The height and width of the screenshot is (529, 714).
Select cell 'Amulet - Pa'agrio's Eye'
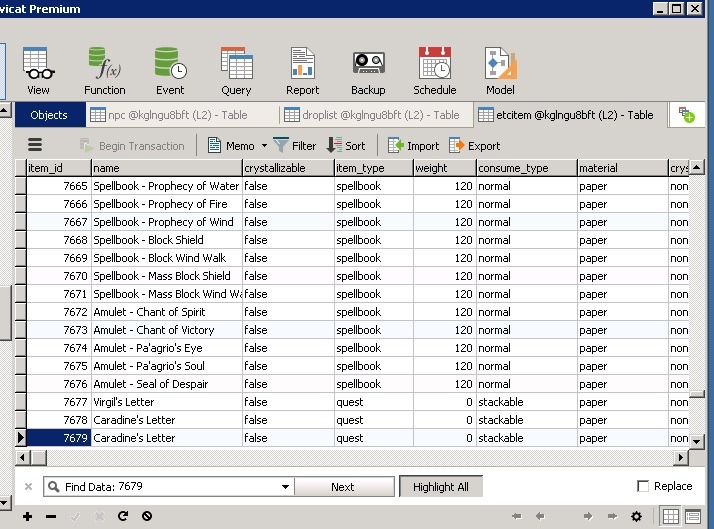click(x=167, y=348)
